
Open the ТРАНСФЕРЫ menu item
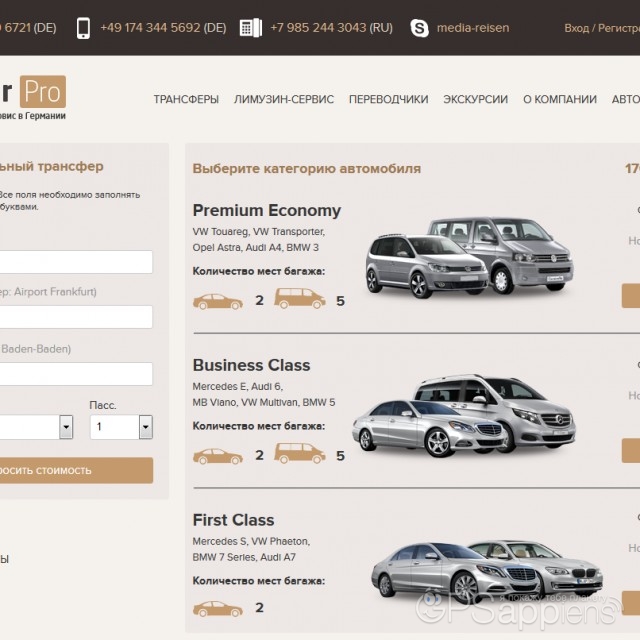pyautogui.click(x=186, y=99)
